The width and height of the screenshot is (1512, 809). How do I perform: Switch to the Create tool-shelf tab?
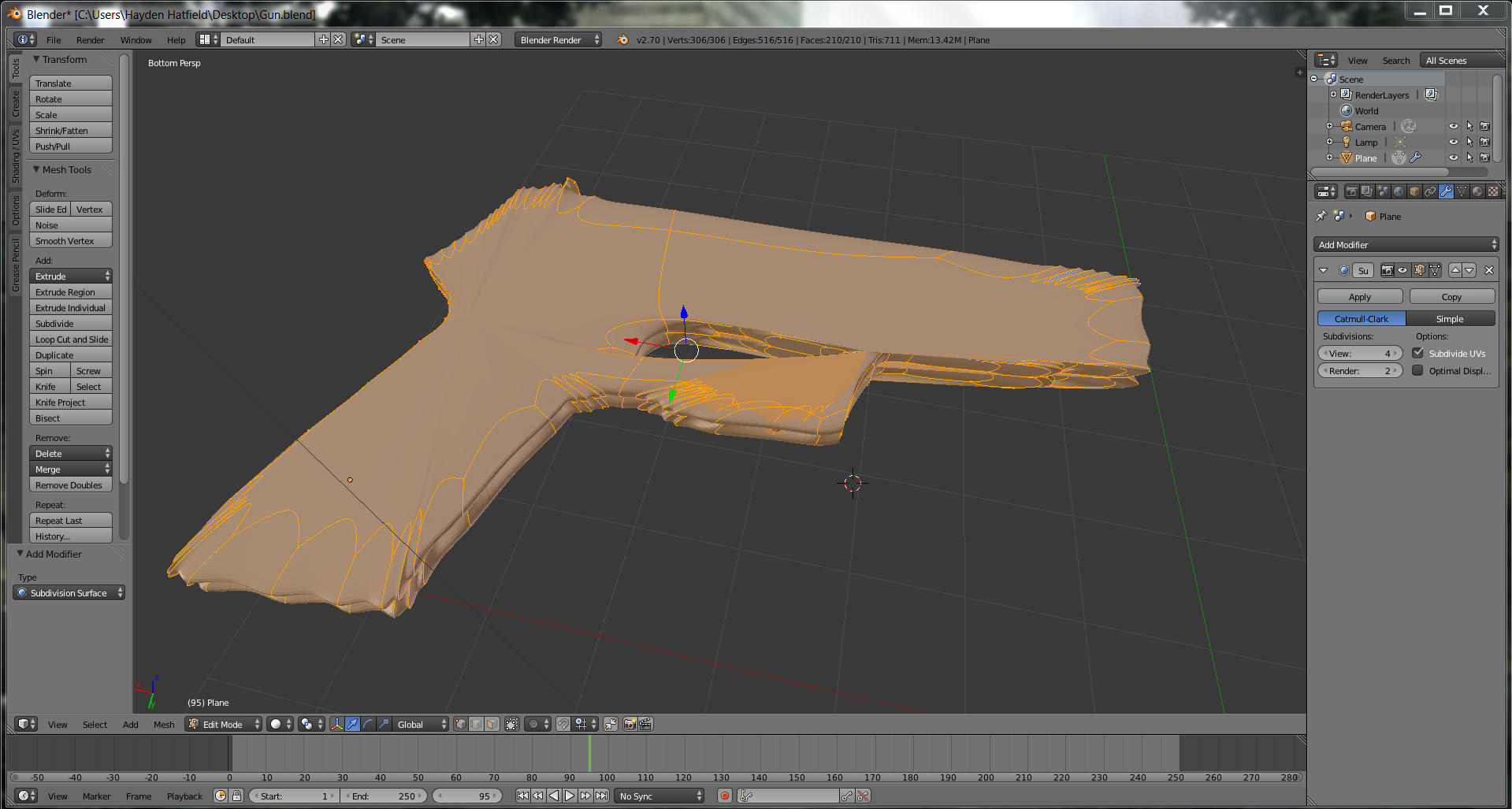pyautogui.click(x=15, y=103)
